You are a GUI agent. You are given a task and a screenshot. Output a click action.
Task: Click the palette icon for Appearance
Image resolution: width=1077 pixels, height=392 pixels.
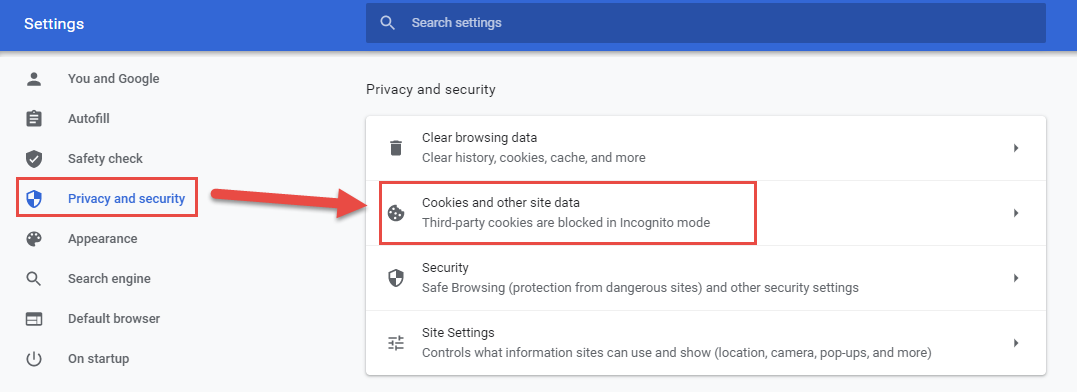coord(34,239)
